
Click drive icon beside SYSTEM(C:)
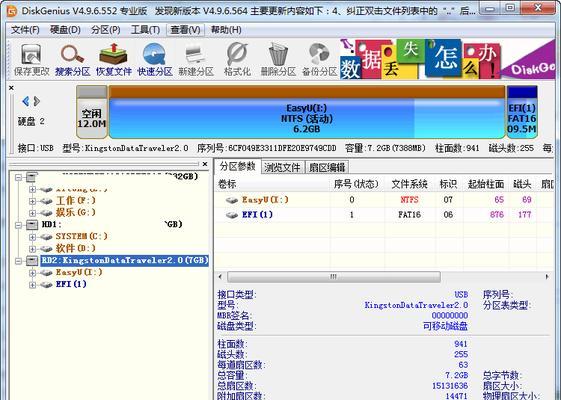46,237
